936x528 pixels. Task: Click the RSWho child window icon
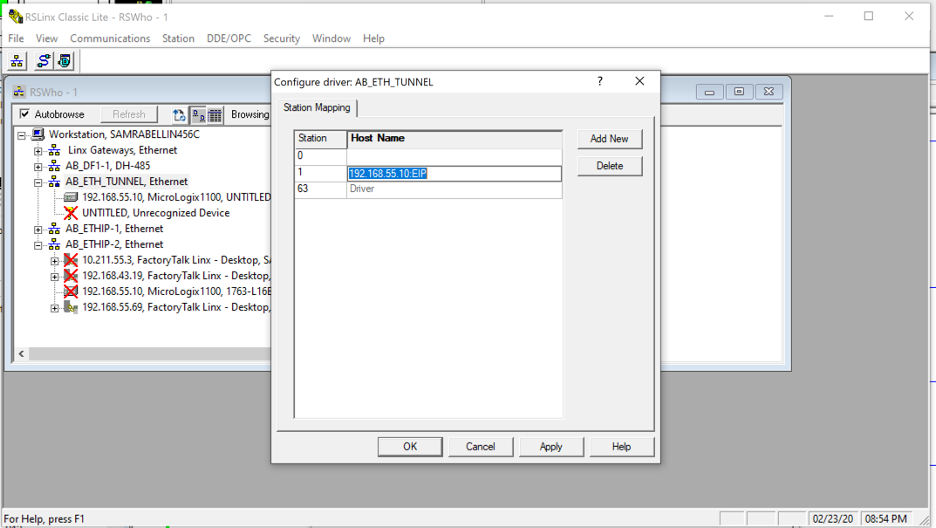[19, 92]
